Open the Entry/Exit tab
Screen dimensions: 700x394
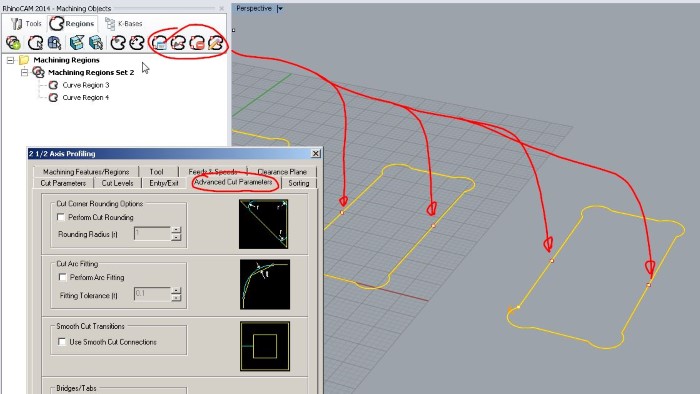tap(164, 183)
